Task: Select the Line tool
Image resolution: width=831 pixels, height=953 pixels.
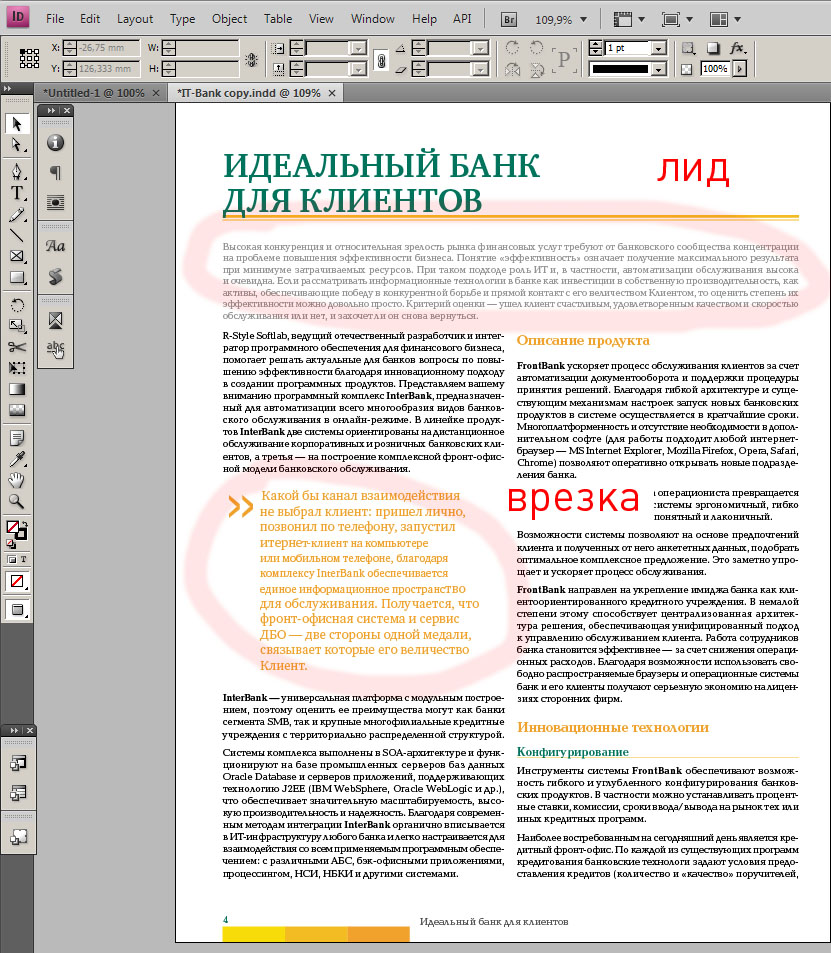Action: tap(17, 236)
